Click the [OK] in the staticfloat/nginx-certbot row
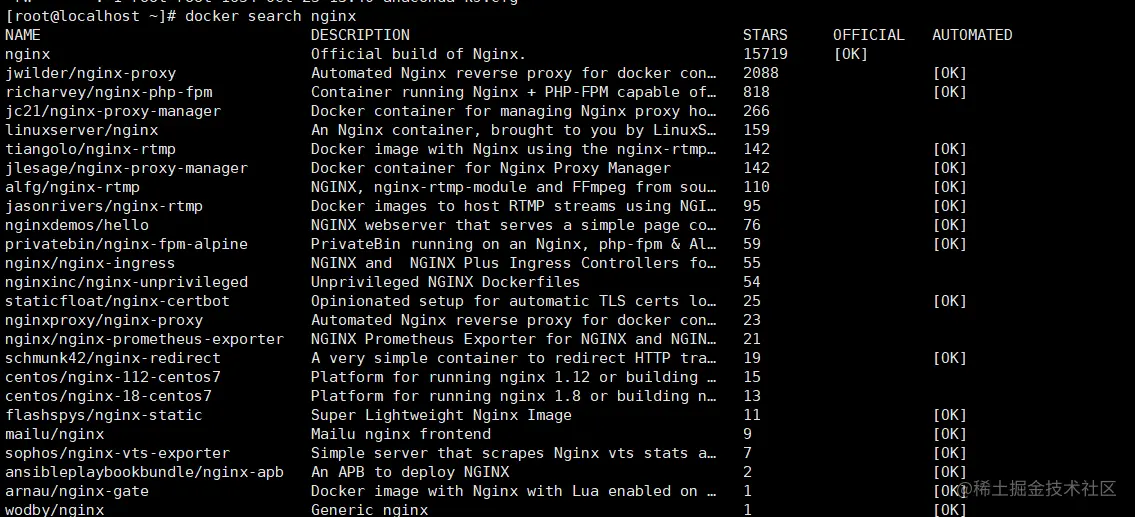This screenshot has width=1135, height=517. click(950, 301)
